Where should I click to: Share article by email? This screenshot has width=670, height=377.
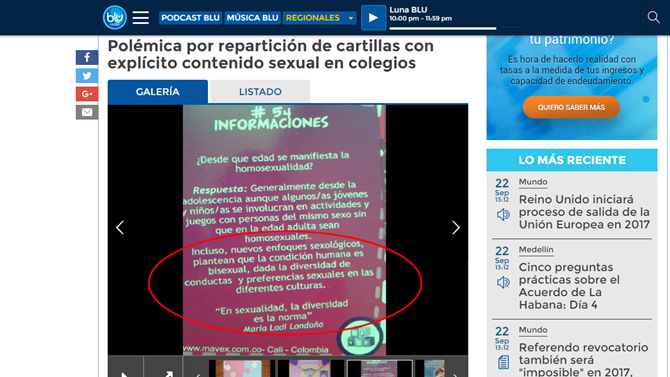(87, 112)
